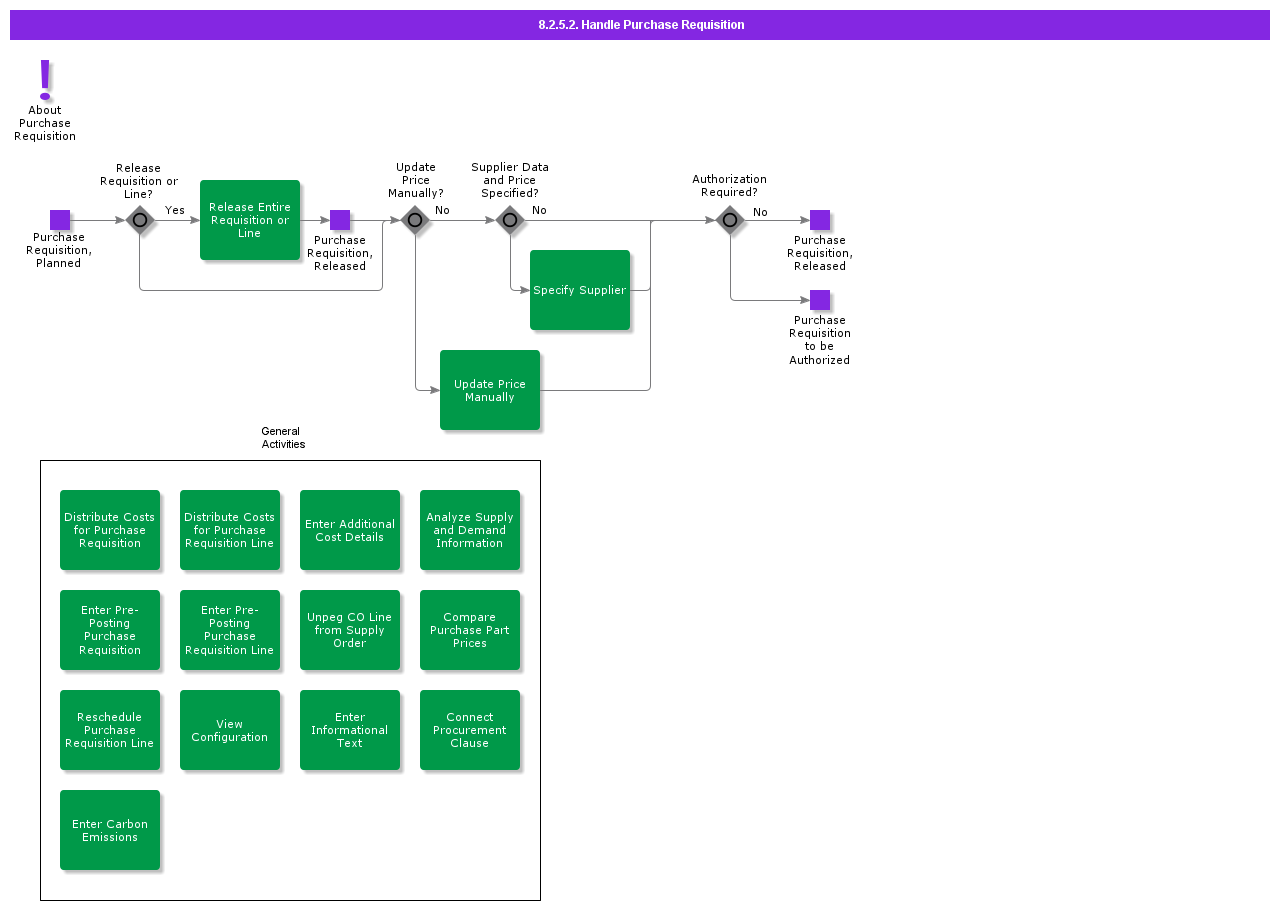Click the No label beside Authorization Required gateway
This screenshot has width=1280, height=910.
click(760, 213)
